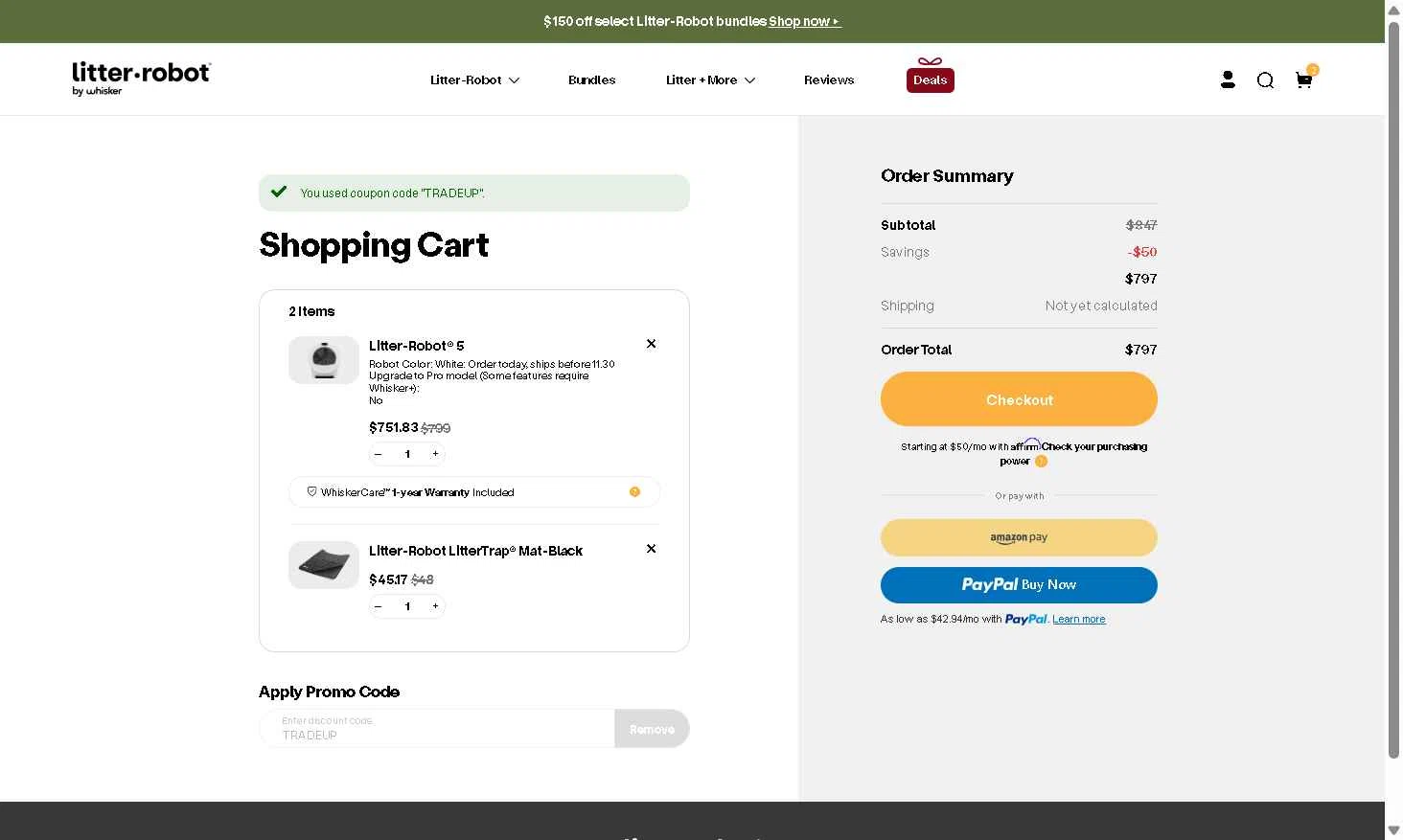Click the orange Checkout button

[1019, 399]
